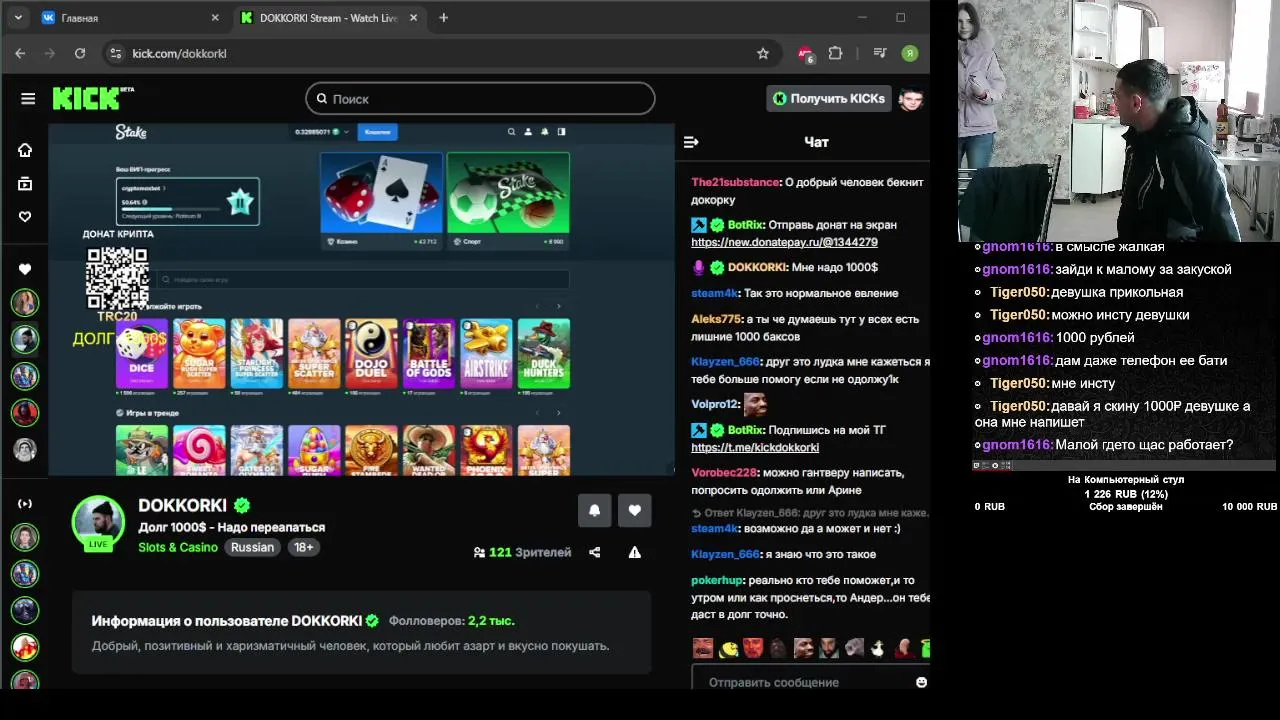Click the Получить KICKs button
The image size is (1280, 720).
click(x=828, y=98)
